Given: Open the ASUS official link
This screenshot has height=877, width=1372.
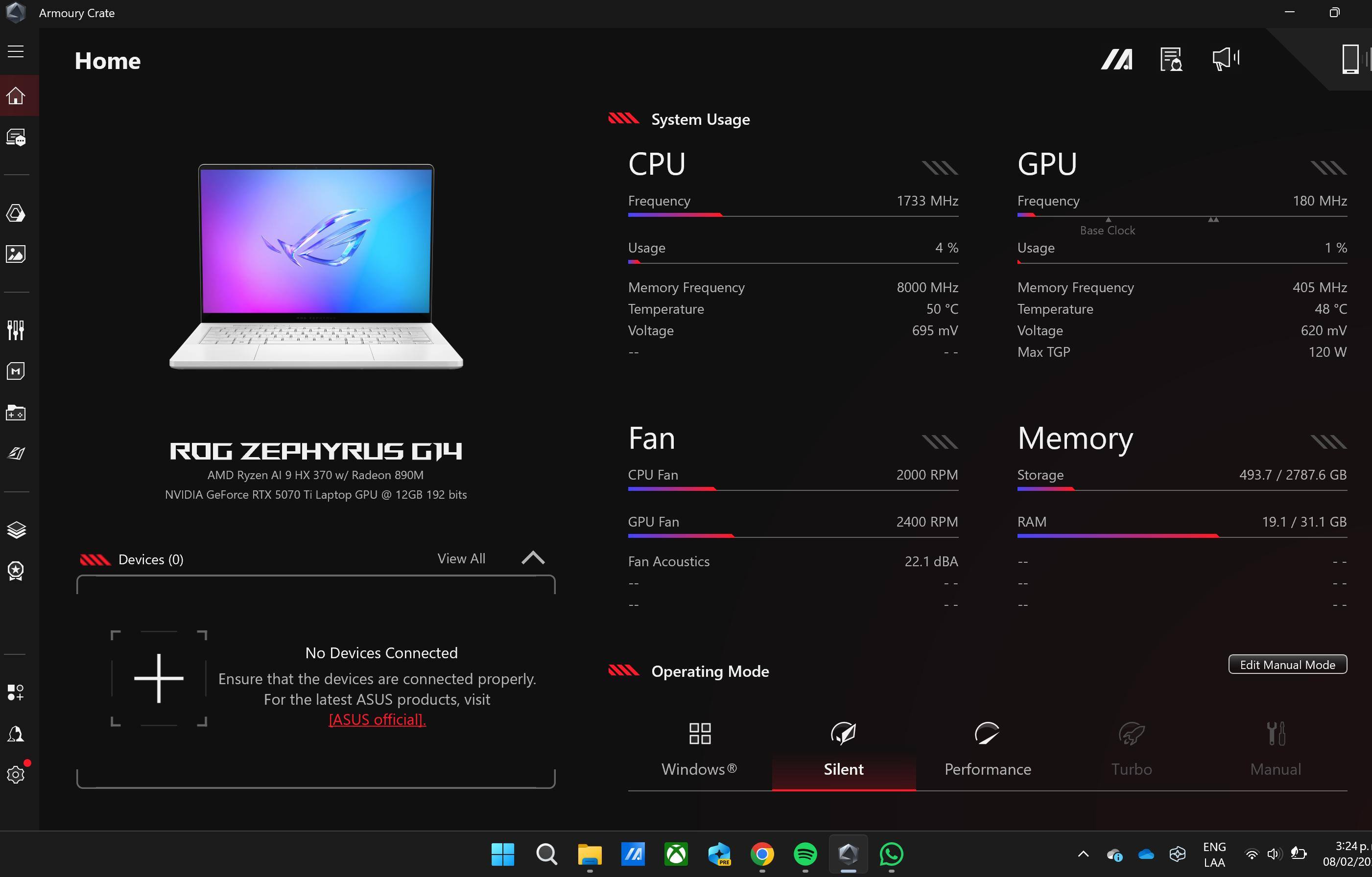Looking at the screenshot, I should (x=377, y=720).
